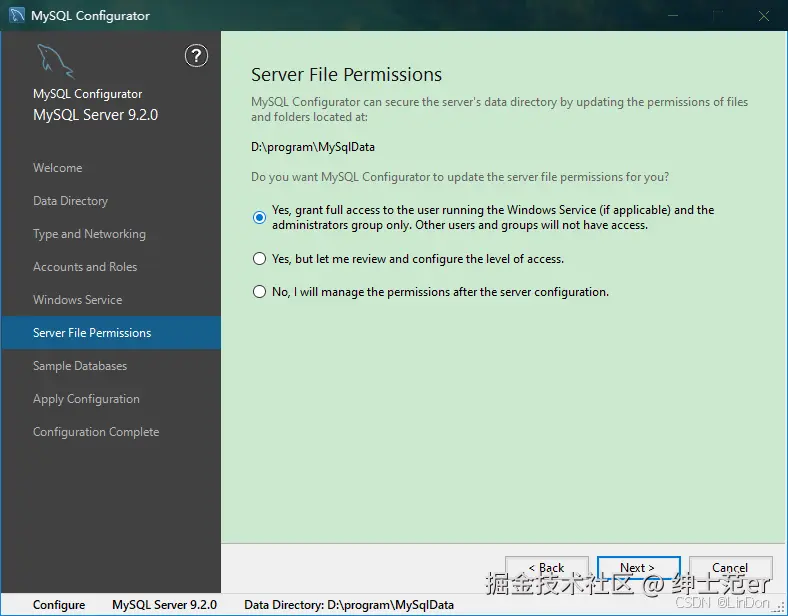Click the < Back button
Screen dimensions: 788x616
click(x=547, y=568)
